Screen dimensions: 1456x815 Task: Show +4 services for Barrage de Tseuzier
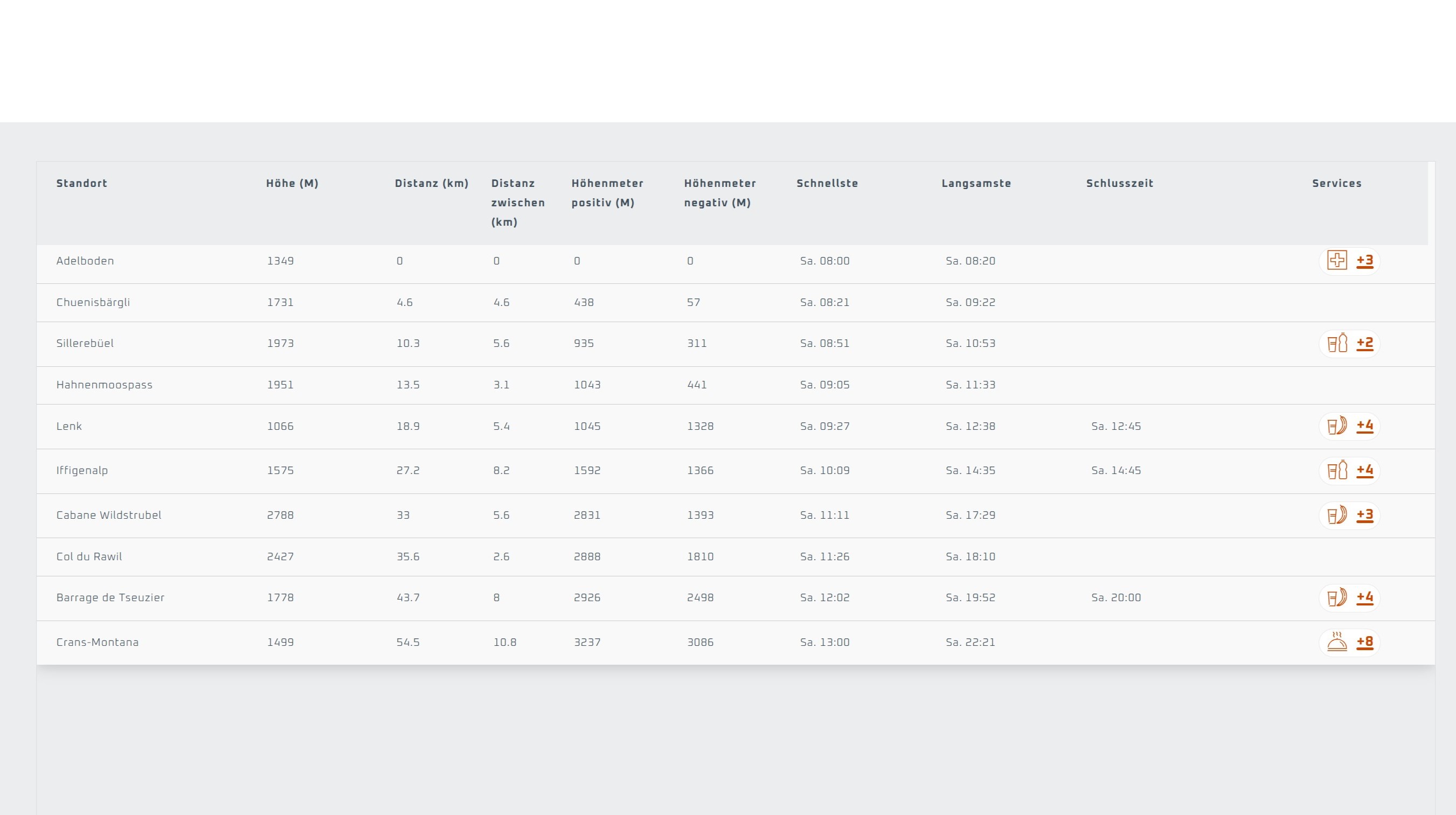coord(1364,597)
